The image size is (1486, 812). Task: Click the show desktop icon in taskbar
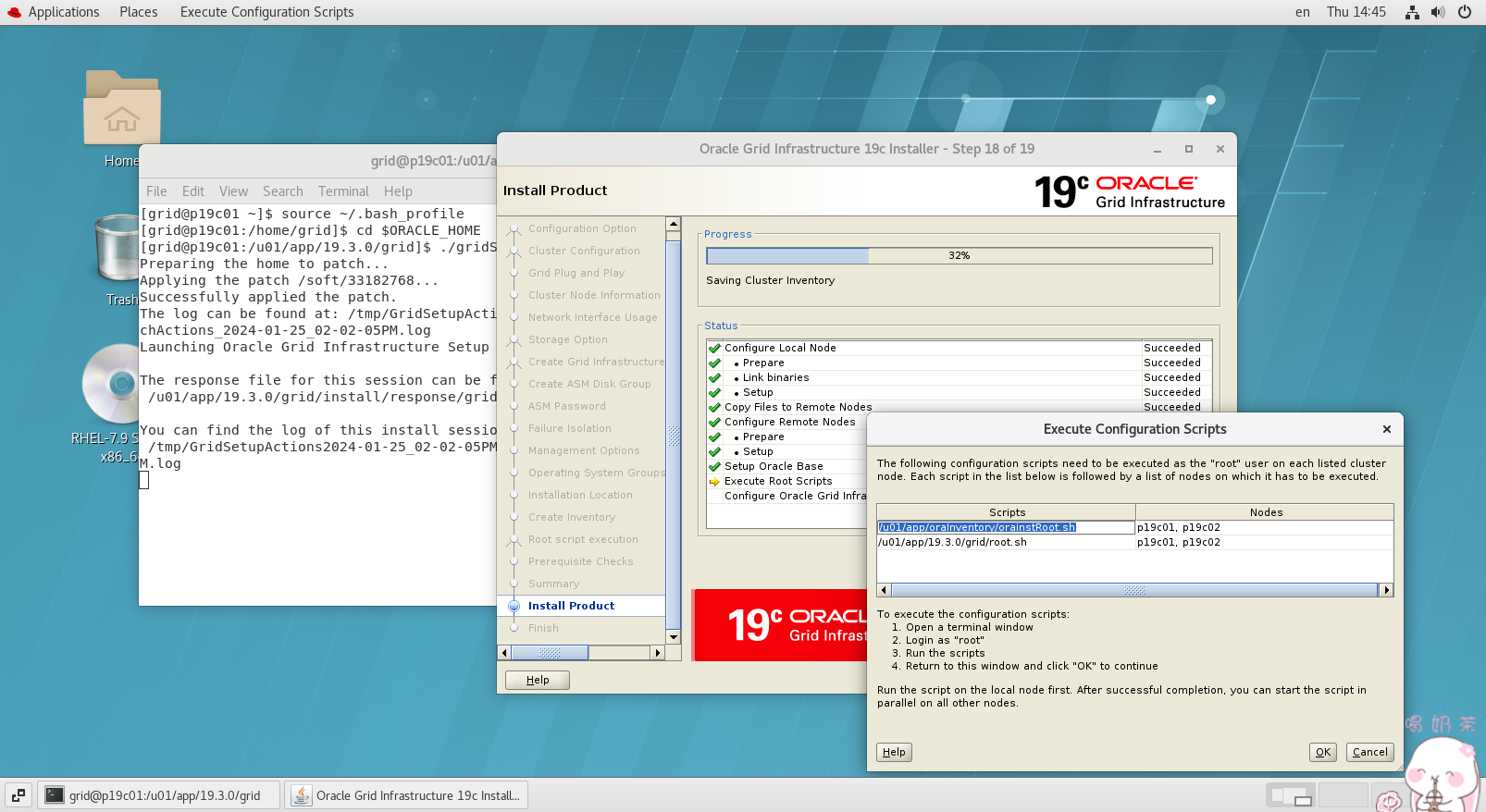19,795
